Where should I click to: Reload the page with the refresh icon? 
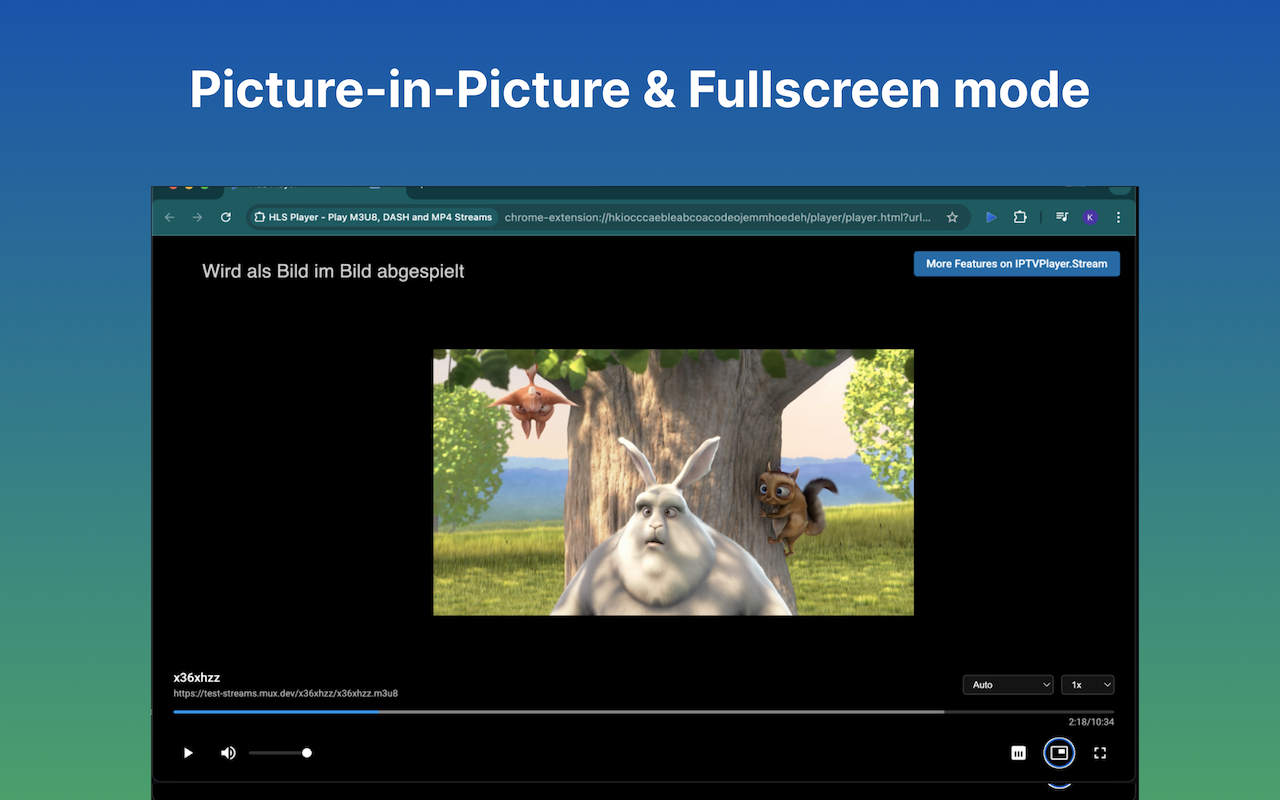click(225, 217)
